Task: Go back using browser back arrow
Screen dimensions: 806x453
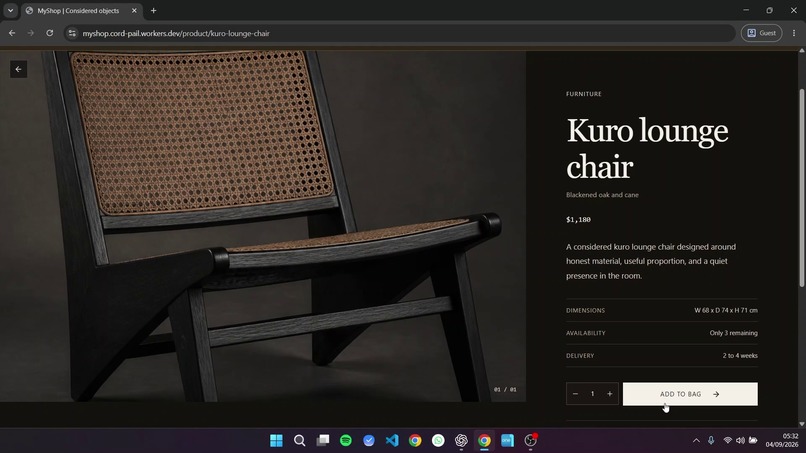Action: (x=12, y=33)
